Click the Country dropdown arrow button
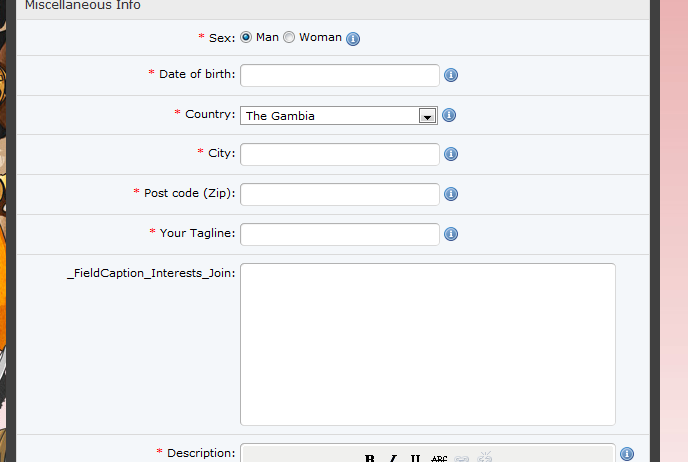The height and width of the screenshot is (462, 688). point(427,116)
